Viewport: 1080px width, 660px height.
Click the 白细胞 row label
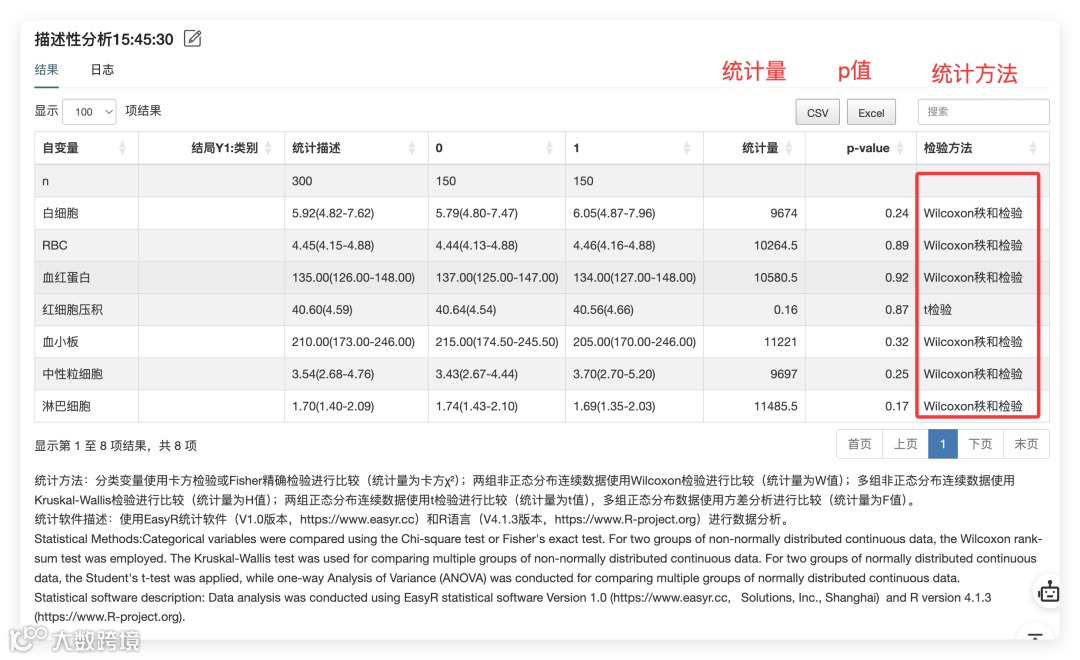(x=61, y=213)
